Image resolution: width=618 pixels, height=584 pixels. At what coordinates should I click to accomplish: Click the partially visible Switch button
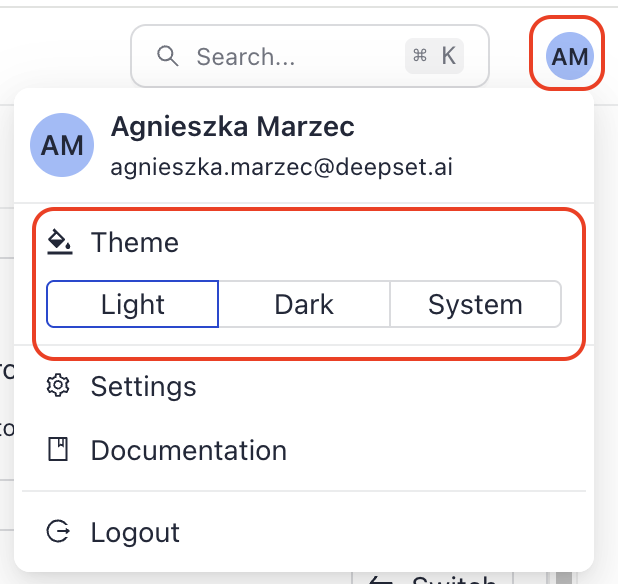[432, 578]
